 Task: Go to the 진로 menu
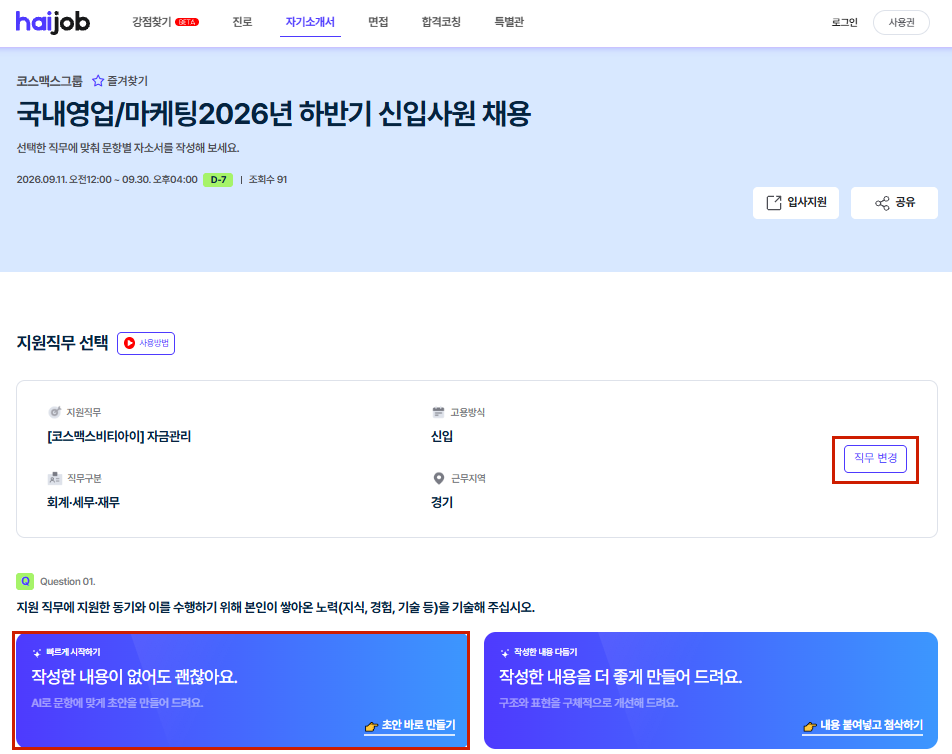(x=242, y=22)
